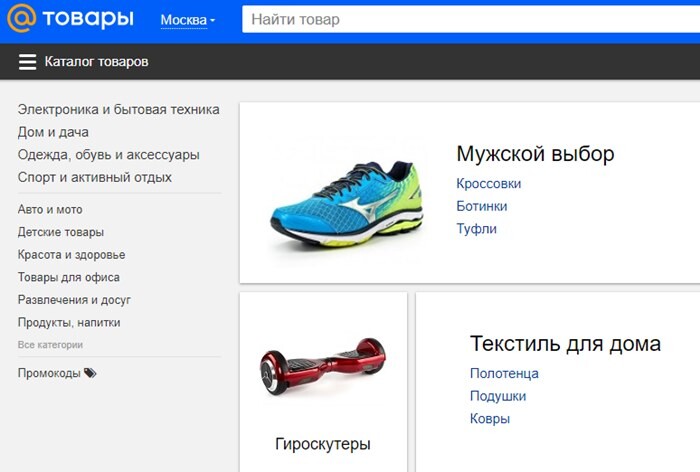This screenshot has width=700, height=472.
Task: Open Ботинки link under Мужской выбор
Action: [x=481, y=206]
